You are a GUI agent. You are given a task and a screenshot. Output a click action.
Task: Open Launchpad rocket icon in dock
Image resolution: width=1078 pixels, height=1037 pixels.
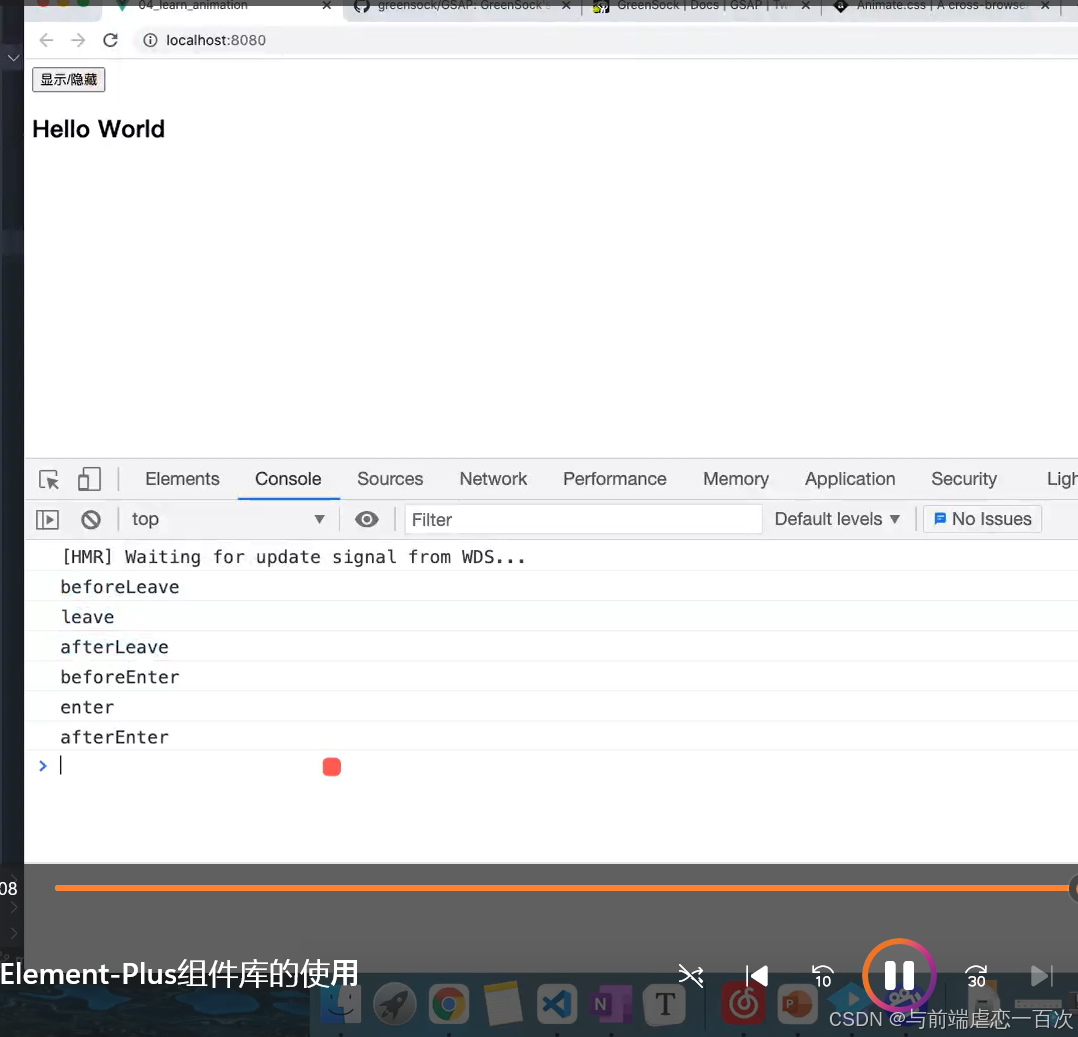point(395,1005)
